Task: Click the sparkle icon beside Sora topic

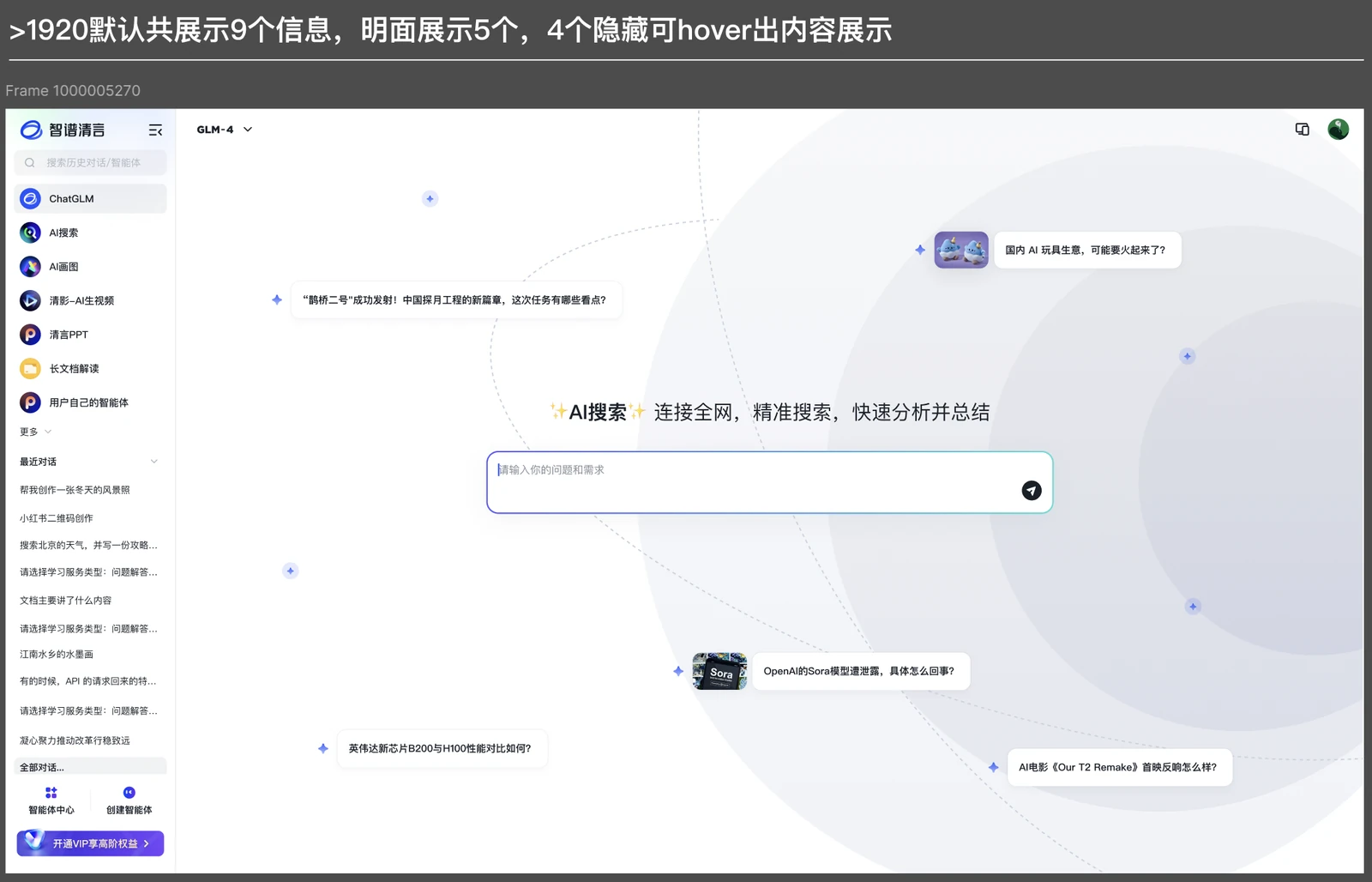Action: [x=678, y=671]
